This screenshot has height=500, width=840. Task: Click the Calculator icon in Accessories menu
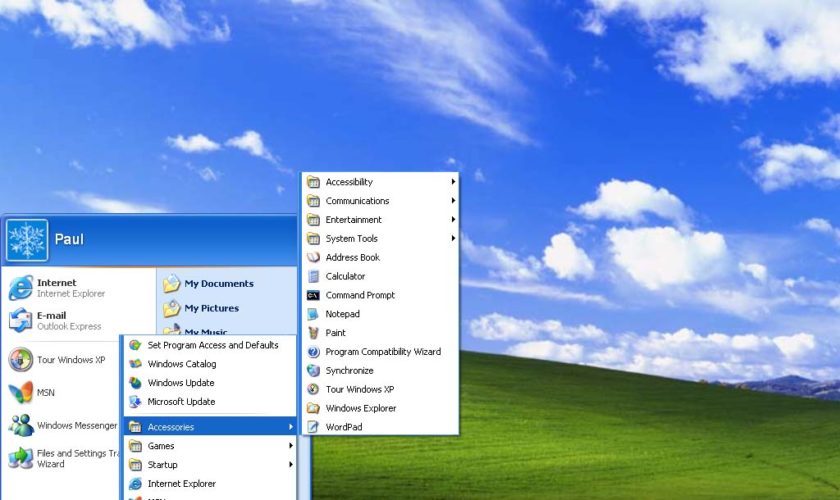313,276
